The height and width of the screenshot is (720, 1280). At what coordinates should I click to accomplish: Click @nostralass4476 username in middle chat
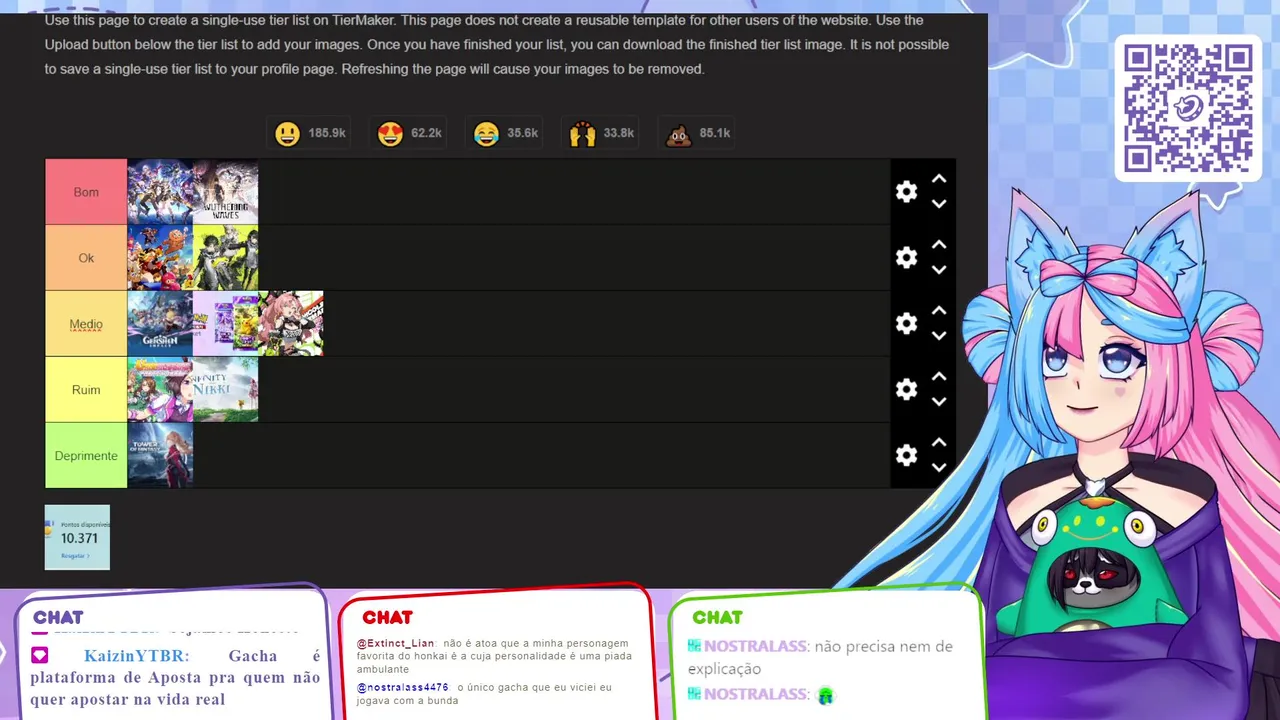click(x=403, y=688)
